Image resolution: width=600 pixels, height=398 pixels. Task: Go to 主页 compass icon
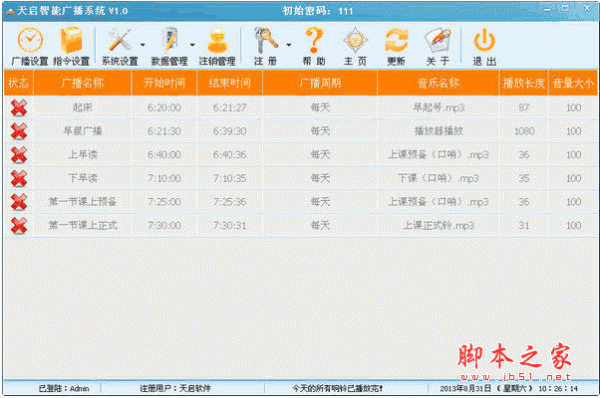(x=355, y=40)
